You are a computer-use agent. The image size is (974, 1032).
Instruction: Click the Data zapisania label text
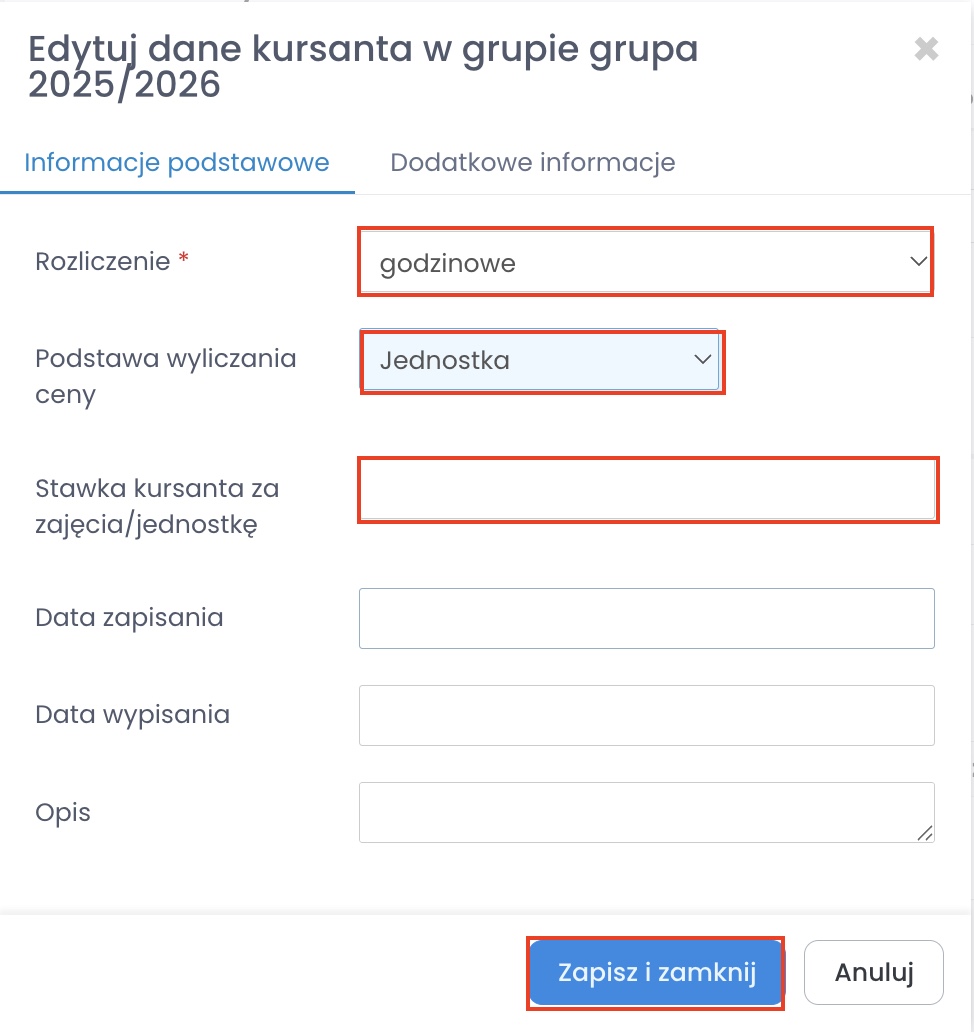click(x=129, y=617)
